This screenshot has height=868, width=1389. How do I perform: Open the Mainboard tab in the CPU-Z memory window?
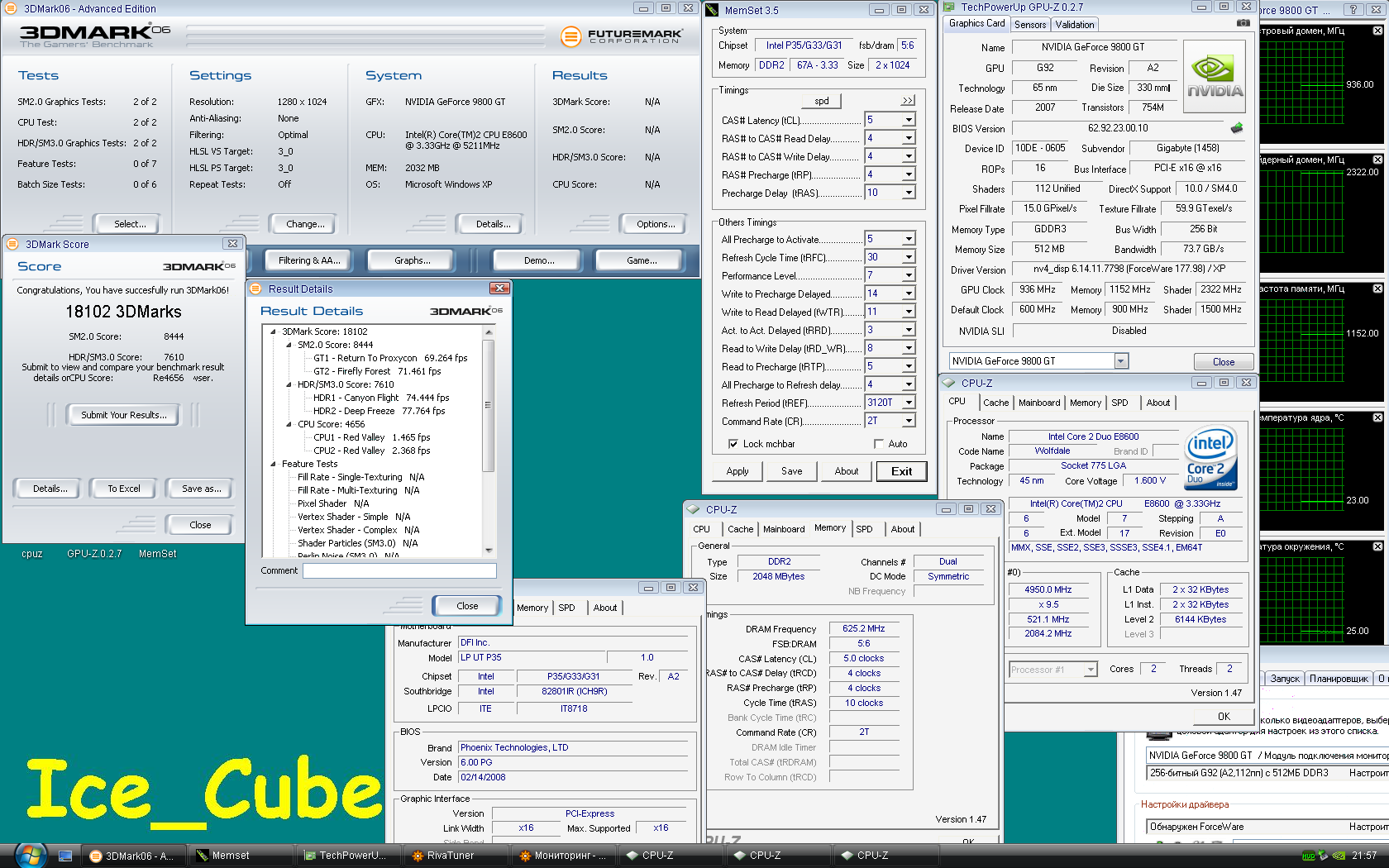pos(784,529)
